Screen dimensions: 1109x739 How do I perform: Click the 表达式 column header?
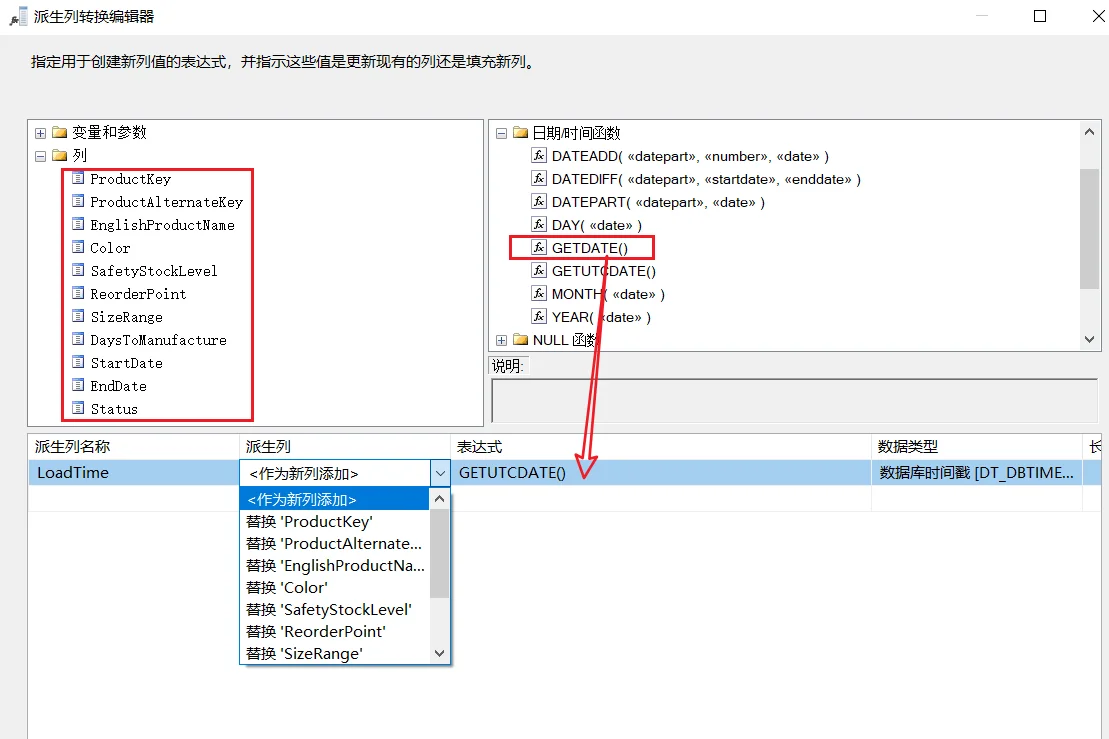click(661, 447)
